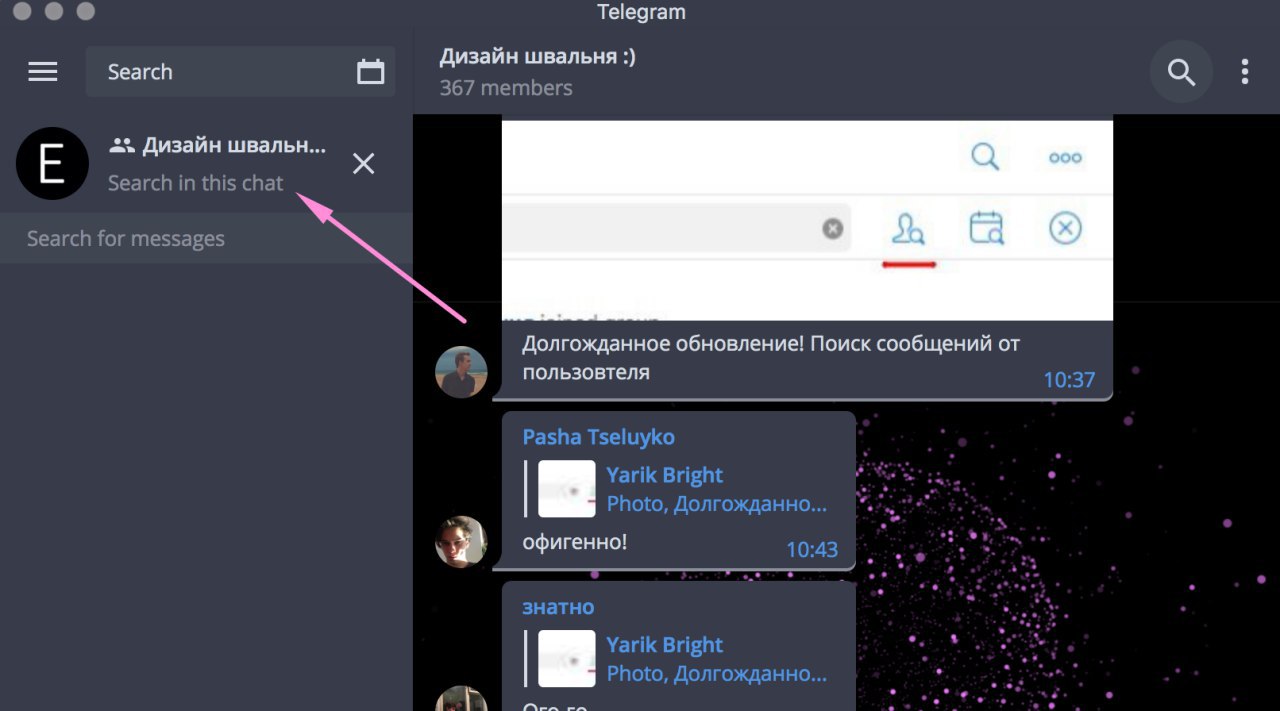Click the Search field in the sidebar
The height and width of the screenshot is (711, 1280).
pyautogui.click(x=240, y=72)
